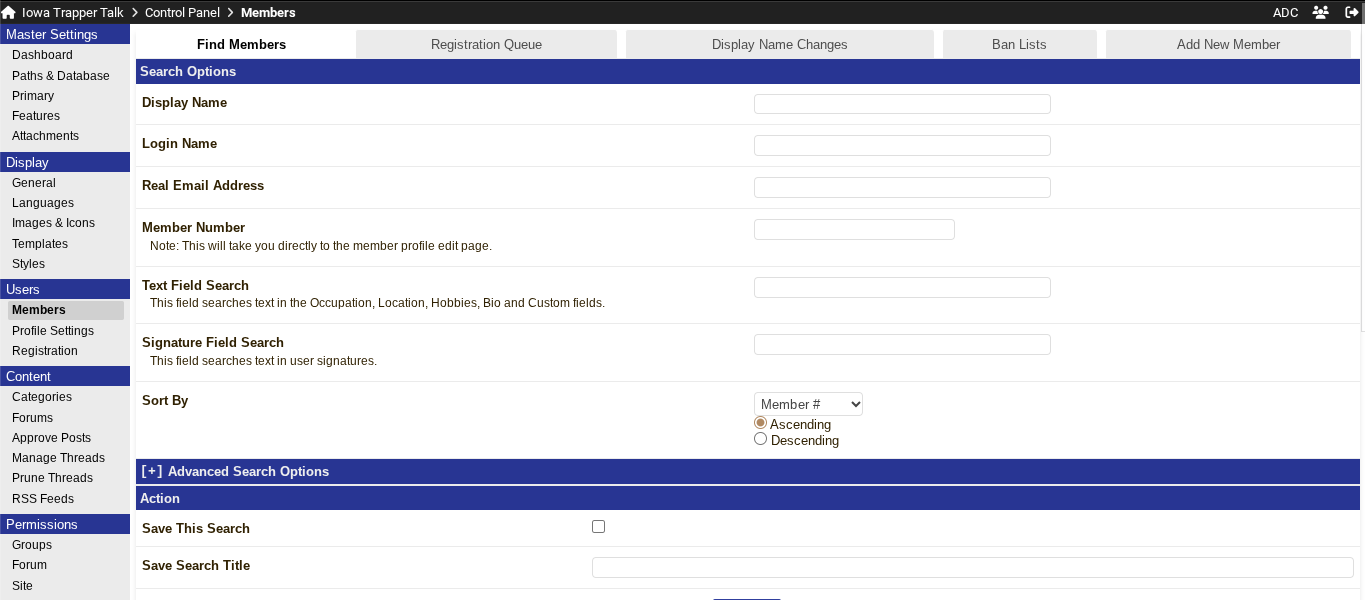1365x600 pixels.
Task: Click the Save Search Title text box
Action: 972,567
